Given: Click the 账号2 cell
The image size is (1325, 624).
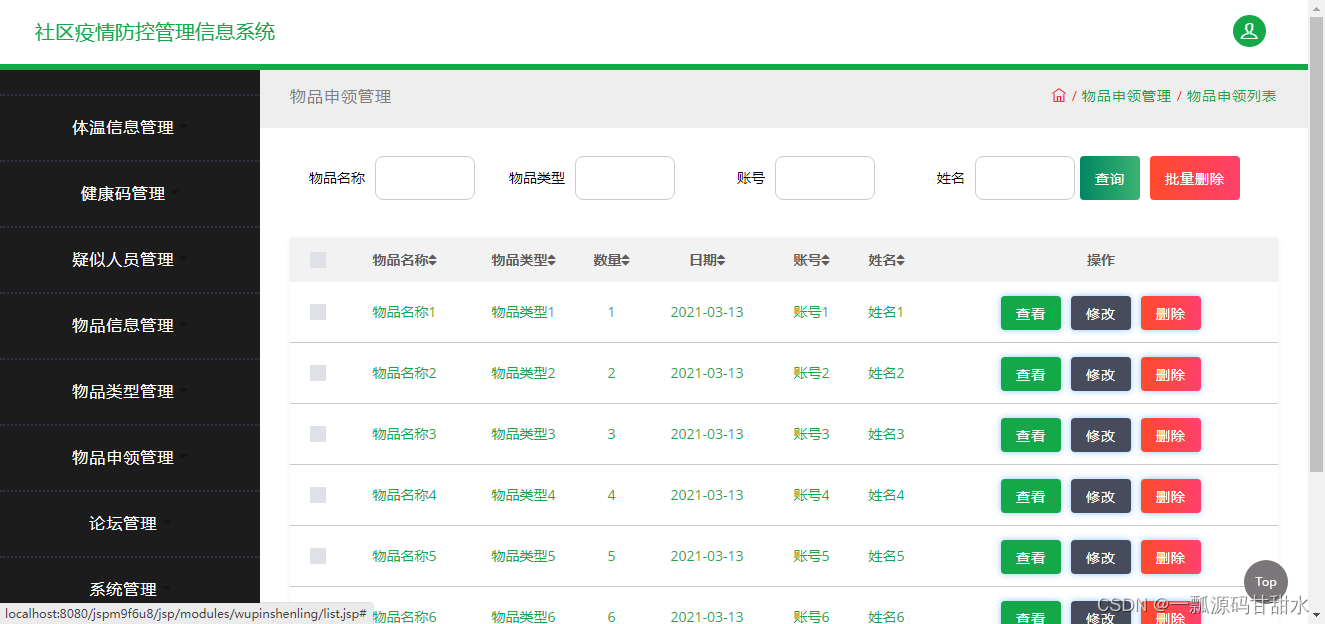Looking at the screenshot, I should pyautogui.click(x=811, y=373).
